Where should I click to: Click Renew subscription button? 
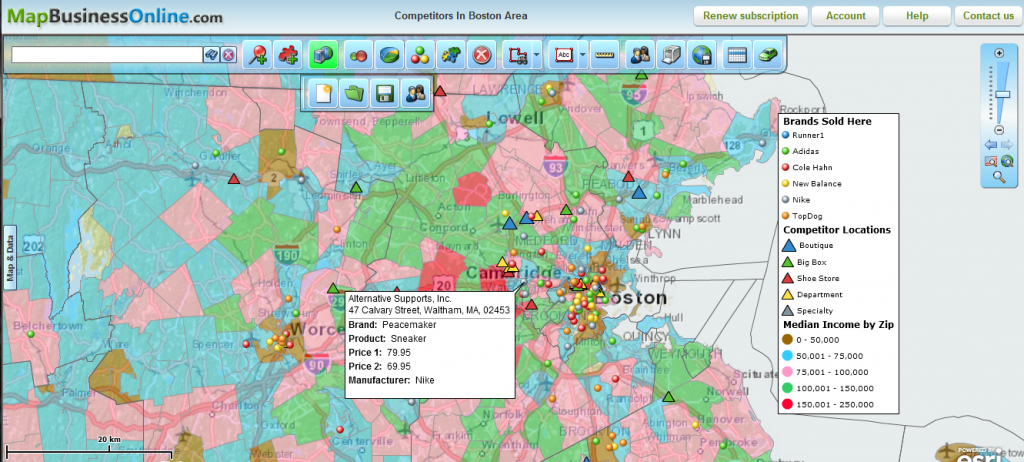click(x=750, y=16)
